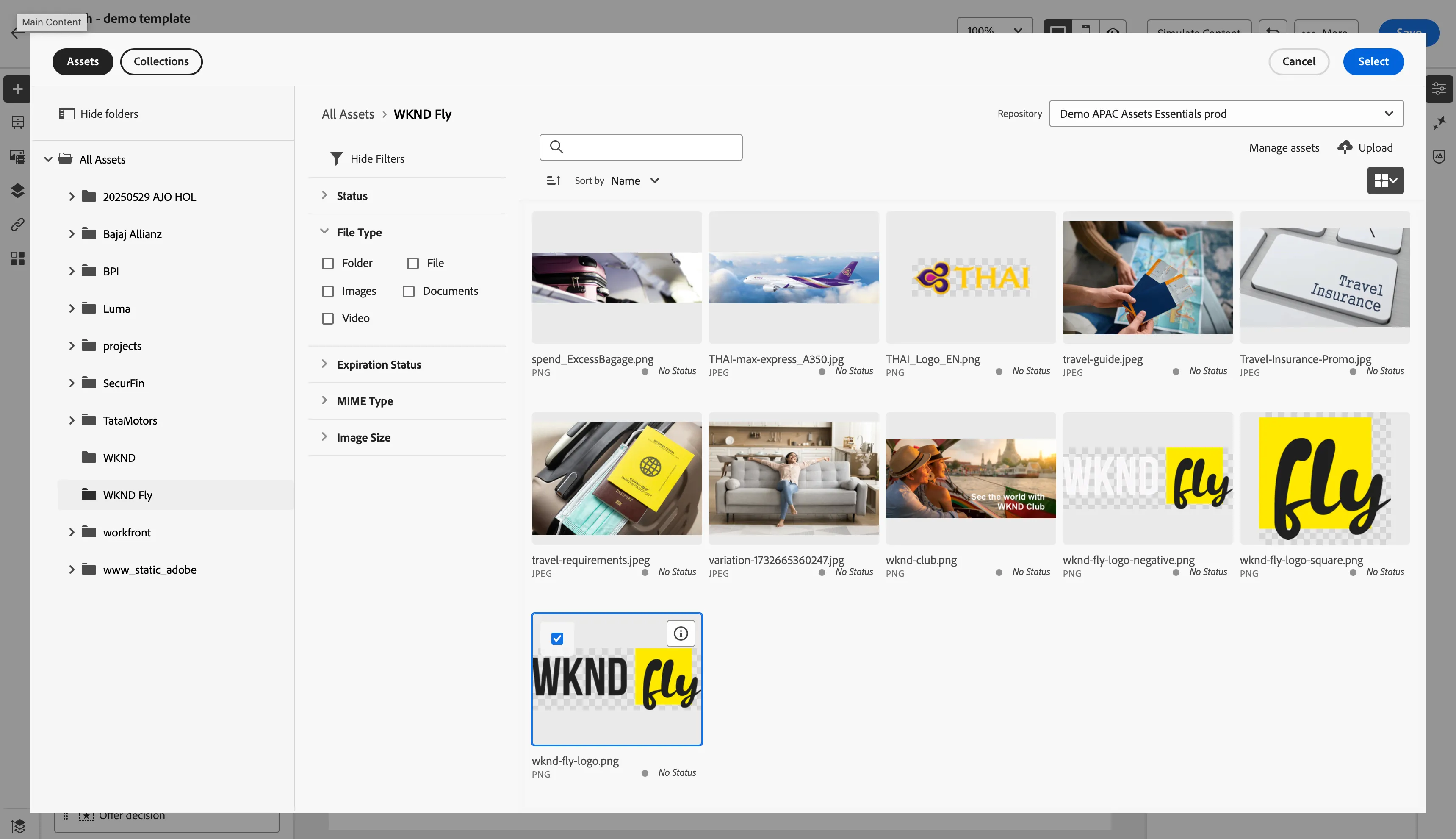Check the Documents file type filter
Screen dimensions: 1456x839
click(409, 292)
